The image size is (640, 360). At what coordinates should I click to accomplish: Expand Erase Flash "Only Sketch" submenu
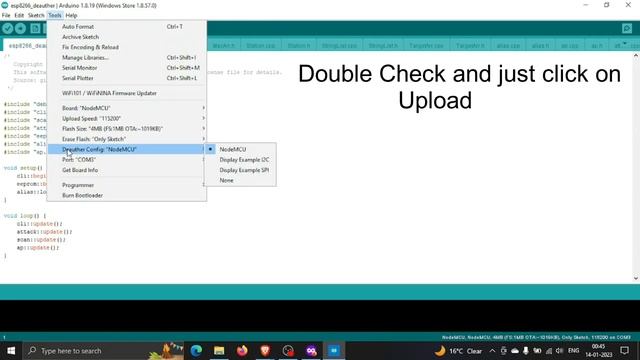pos(127,139)
